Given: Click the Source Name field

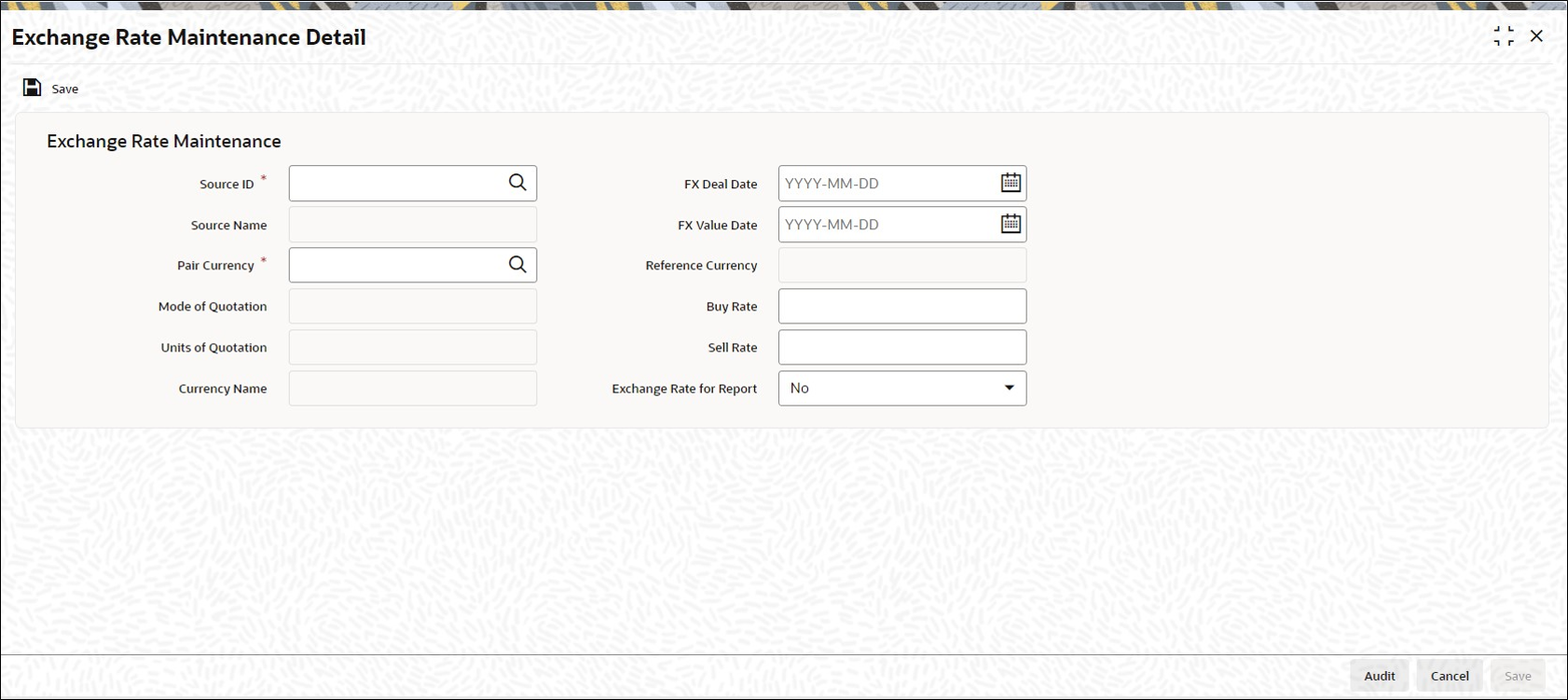Looking at the screenshot, I should pos(413,225).
